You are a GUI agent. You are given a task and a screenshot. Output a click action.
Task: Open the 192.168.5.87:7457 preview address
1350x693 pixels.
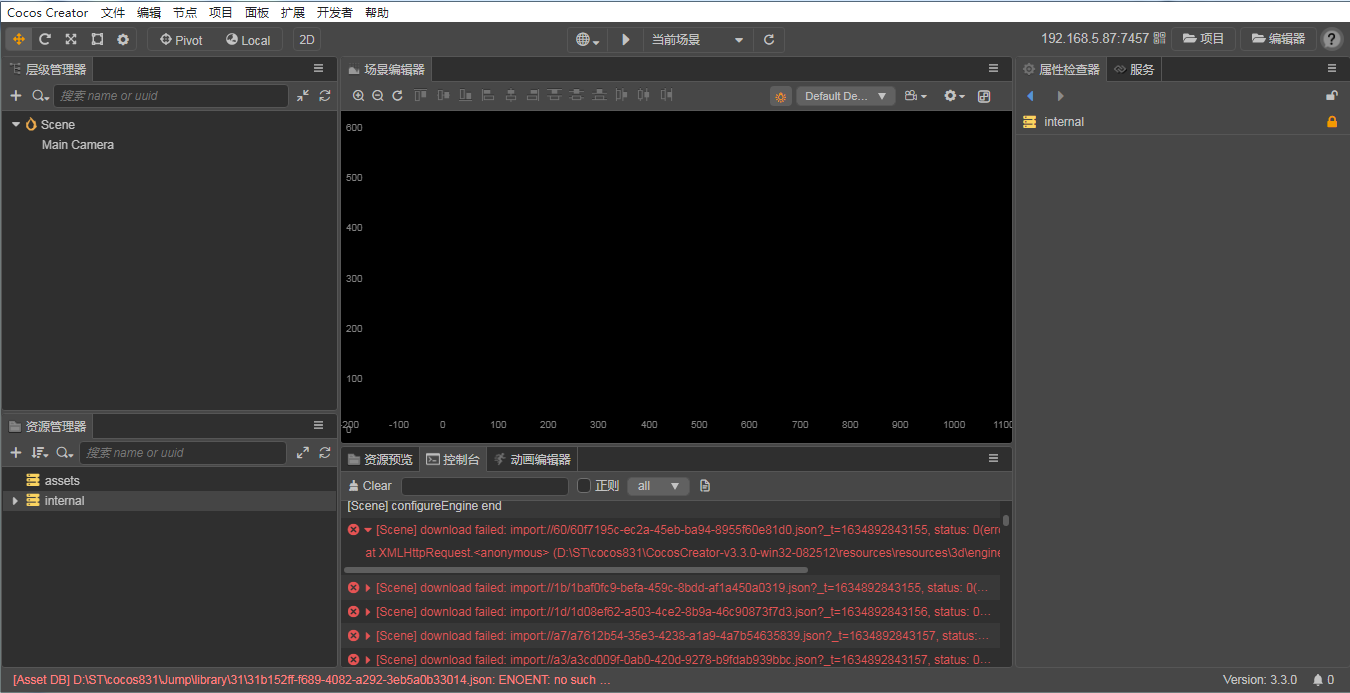(x=1095, y=39)
